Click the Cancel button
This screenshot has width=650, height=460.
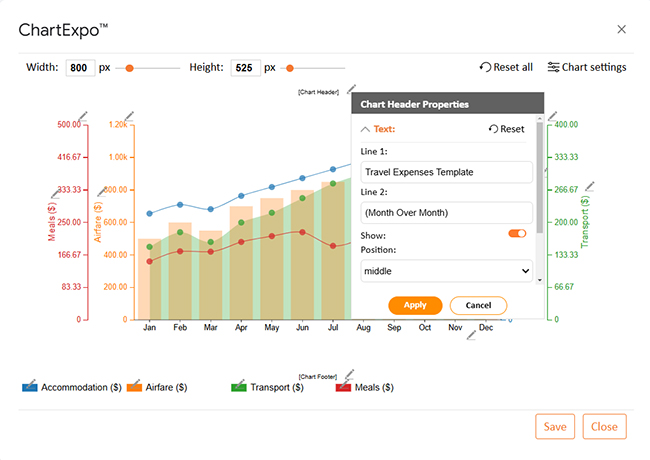coord(478,305)
